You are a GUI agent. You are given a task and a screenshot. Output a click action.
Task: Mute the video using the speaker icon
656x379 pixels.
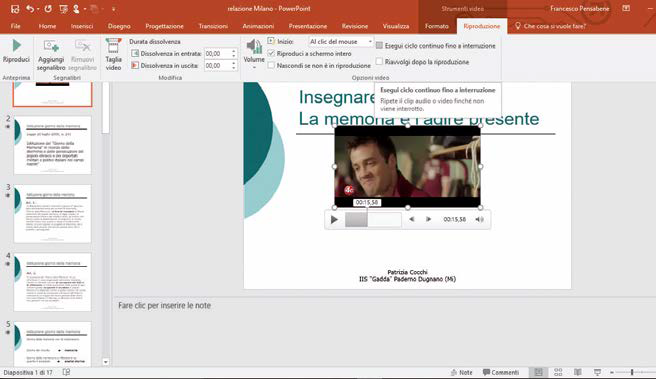click(x=479, y=219)
